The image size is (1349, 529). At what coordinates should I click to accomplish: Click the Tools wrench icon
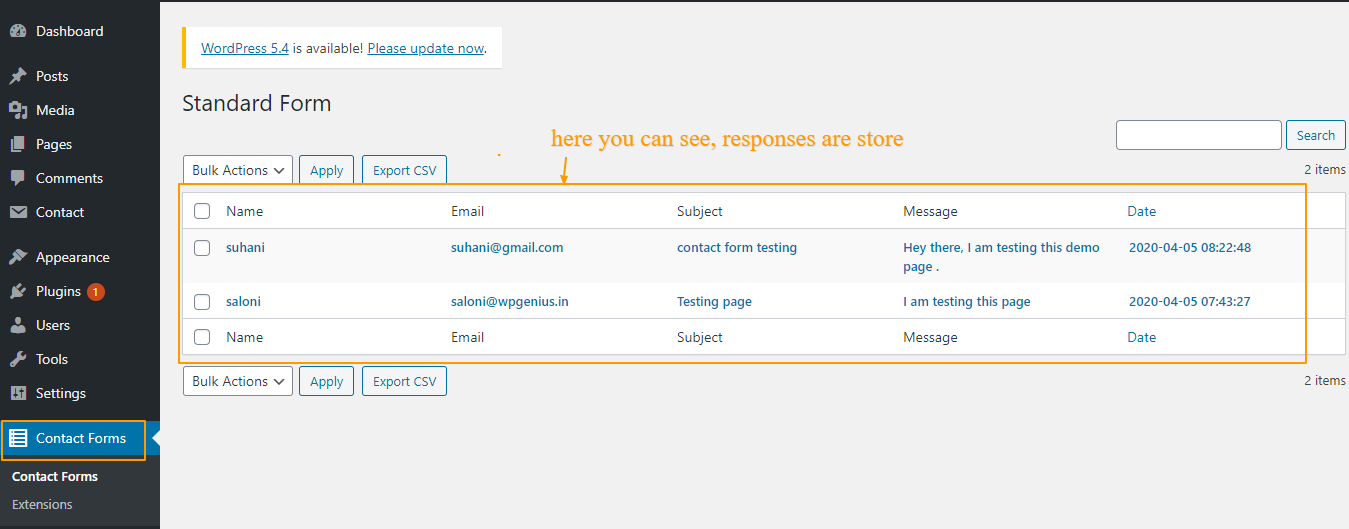tap(17, 359)
